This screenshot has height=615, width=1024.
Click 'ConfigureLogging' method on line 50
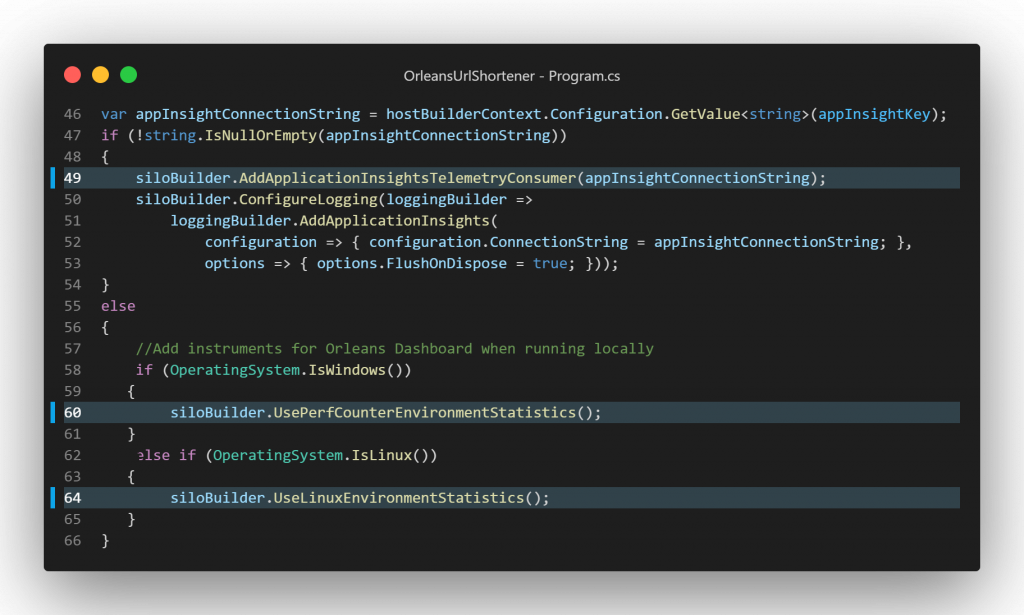tap(308, 200)
